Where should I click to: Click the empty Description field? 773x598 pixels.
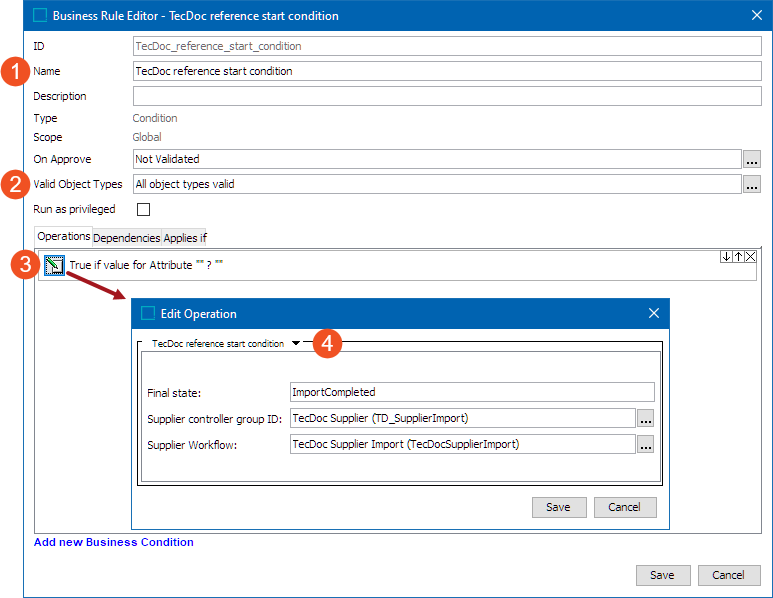(447, 96)
